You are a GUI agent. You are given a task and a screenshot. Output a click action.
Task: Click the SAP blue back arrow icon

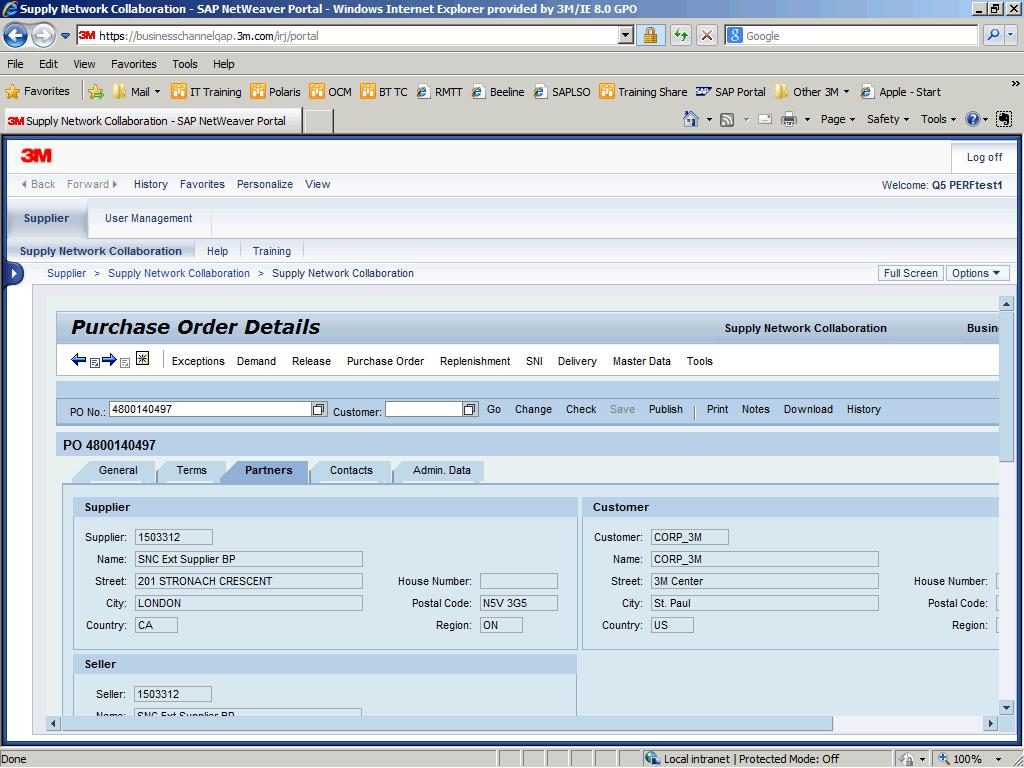(x=78, y=360)
